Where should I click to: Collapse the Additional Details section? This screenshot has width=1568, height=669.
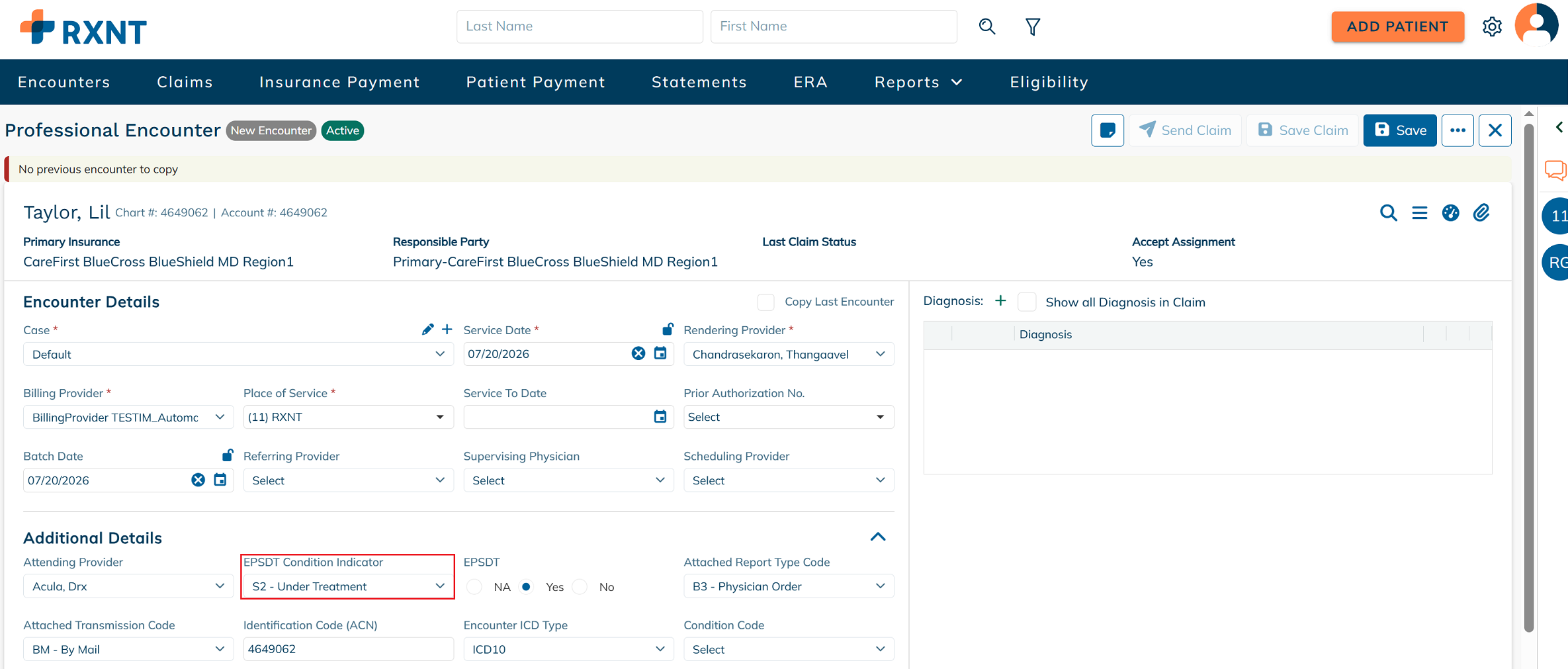(878, 537)
